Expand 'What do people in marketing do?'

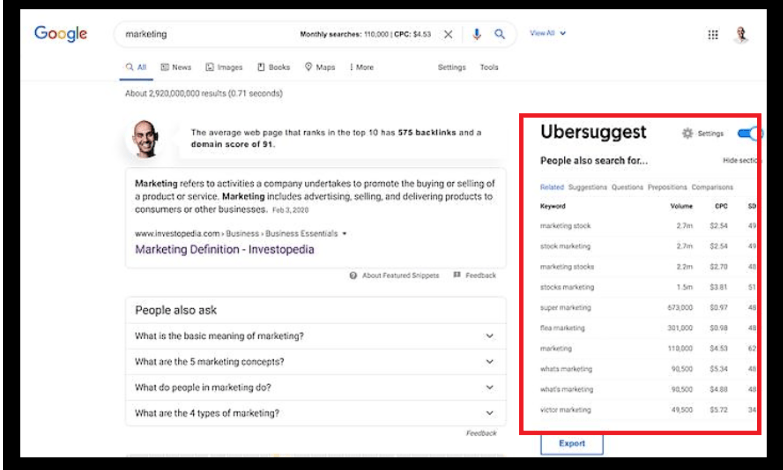(316, 388)
